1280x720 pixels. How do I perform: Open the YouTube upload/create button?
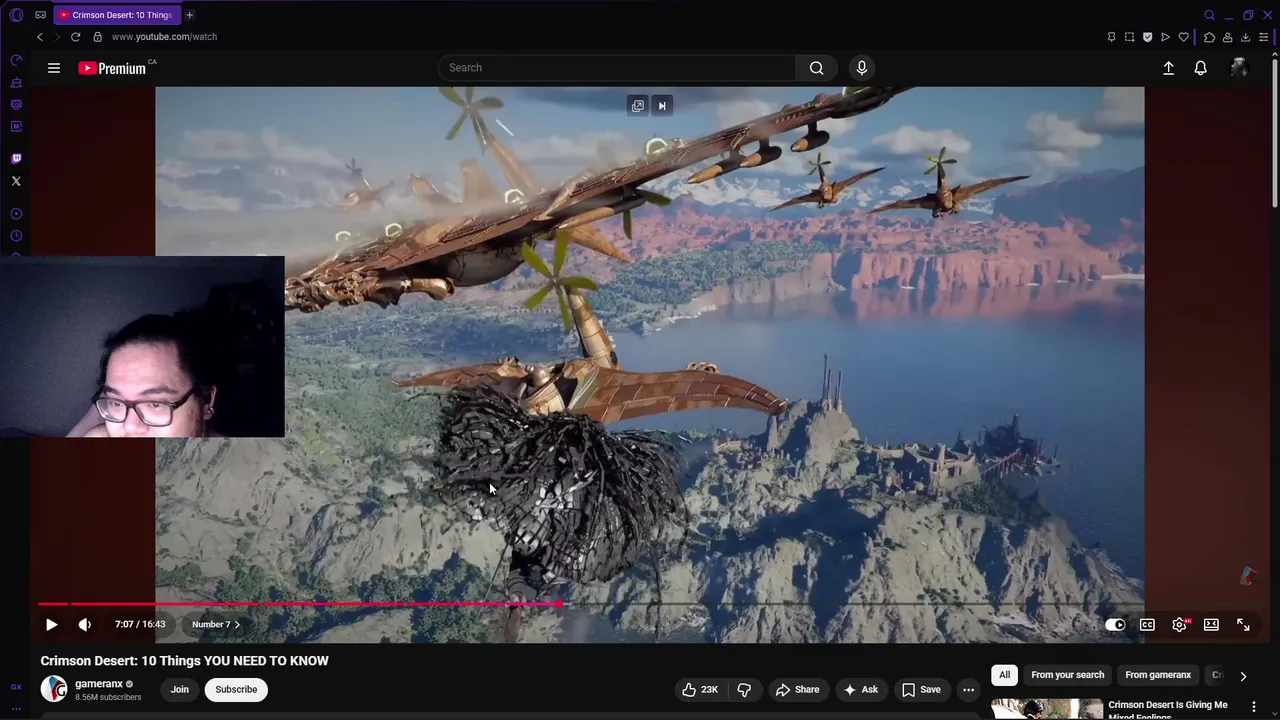tap(1168, 68)
